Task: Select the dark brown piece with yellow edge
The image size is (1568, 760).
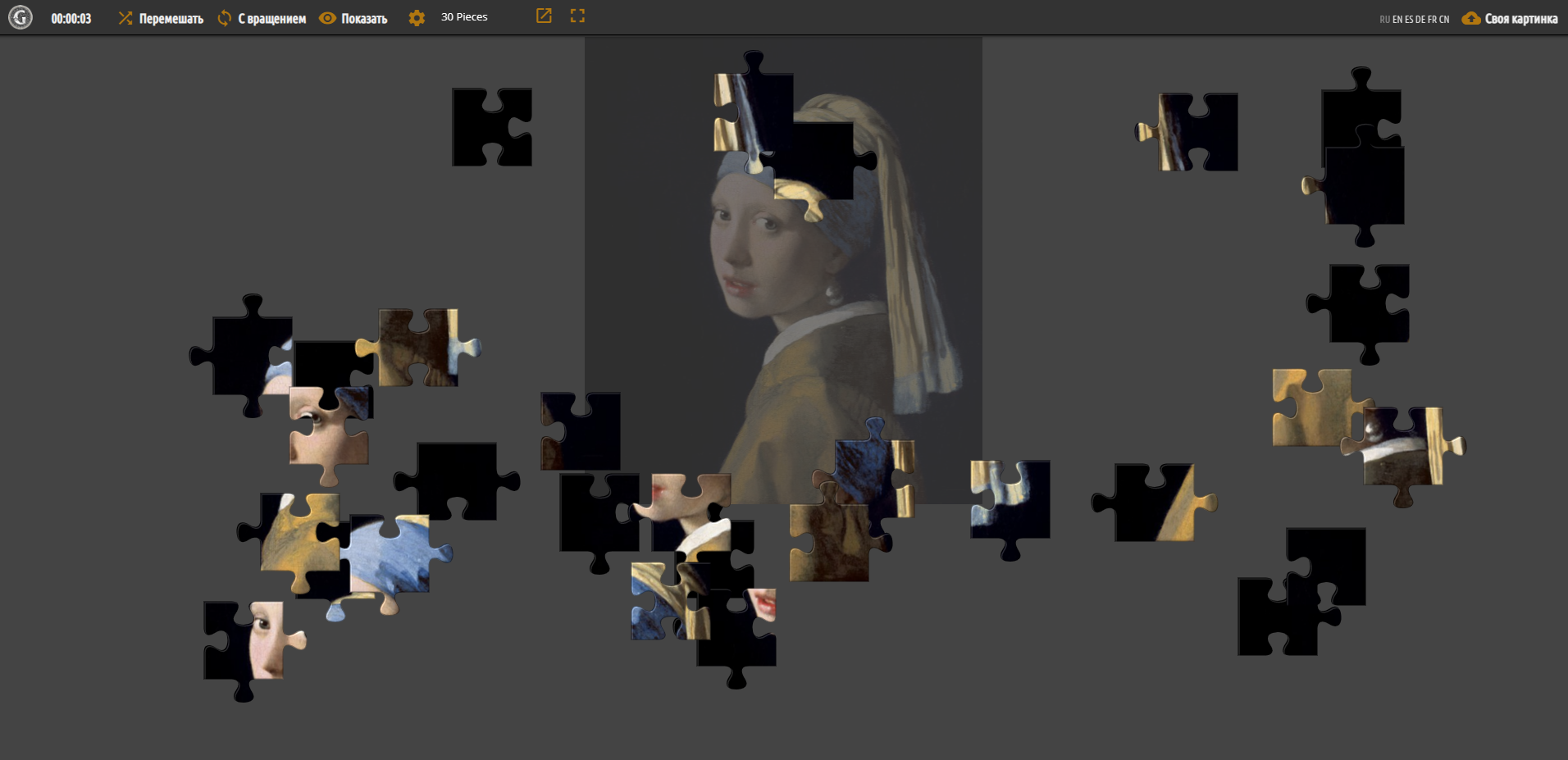Action: pyautogui.click(x=418, y=347)
